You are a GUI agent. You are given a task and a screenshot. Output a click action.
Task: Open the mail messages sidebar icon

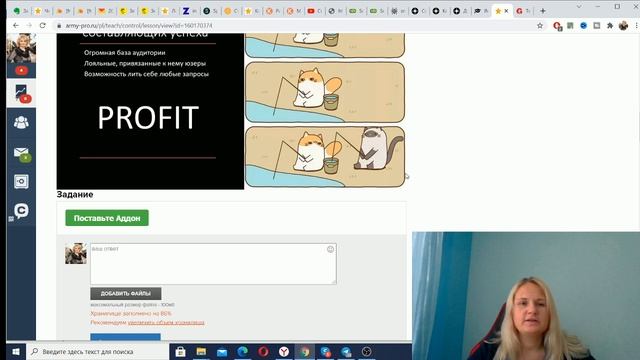(x=21, y=154)
